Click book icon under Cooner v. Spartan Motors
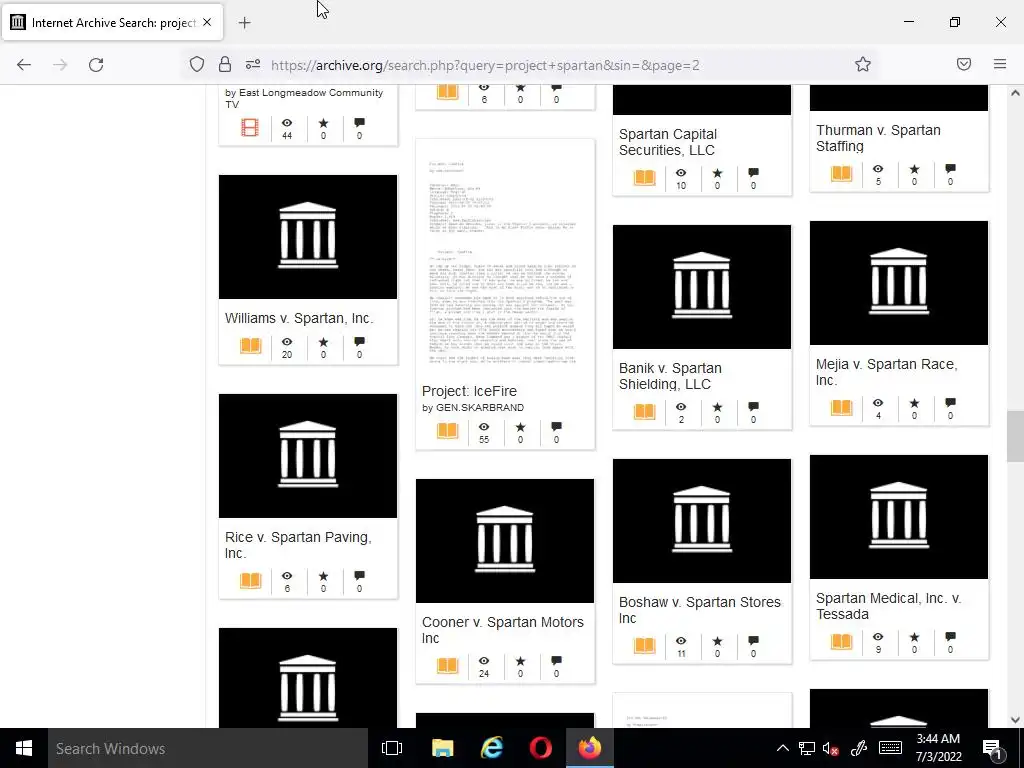The image size is (1024, 768). [447, 665]
